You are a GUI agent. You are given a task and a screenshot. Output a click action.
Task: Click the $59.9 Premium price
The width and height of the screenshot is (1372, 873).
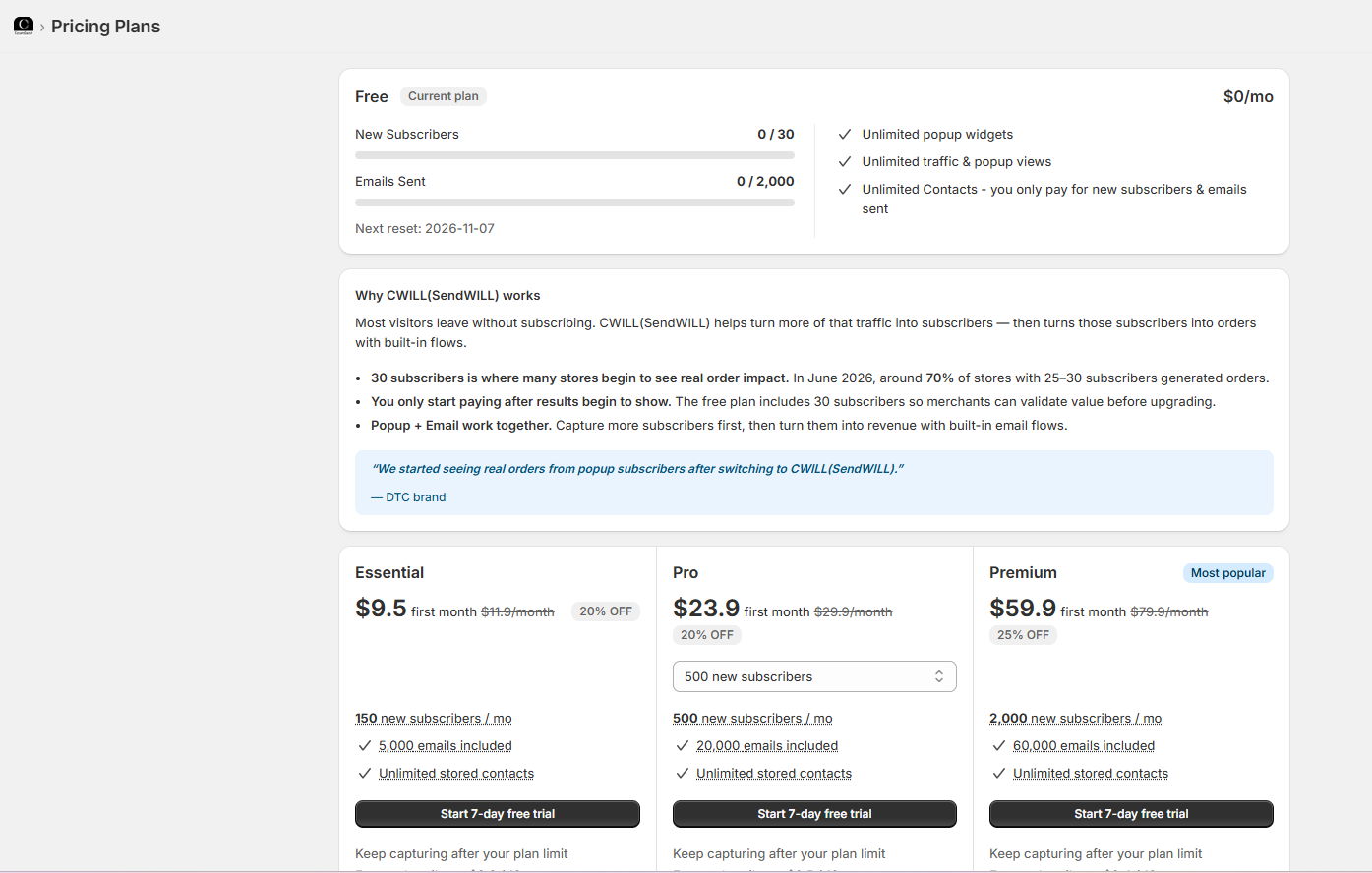[1023, 609]
